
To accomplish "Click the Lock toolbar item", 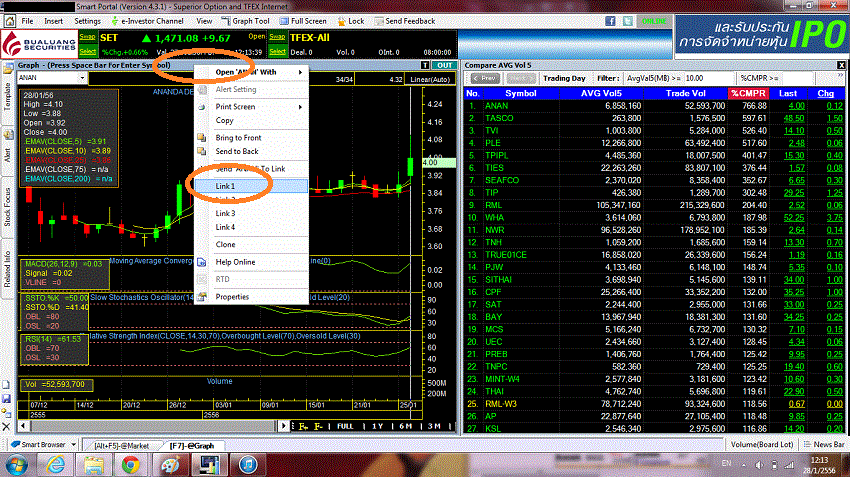I will pyautogui.click(x=351, y=21).
